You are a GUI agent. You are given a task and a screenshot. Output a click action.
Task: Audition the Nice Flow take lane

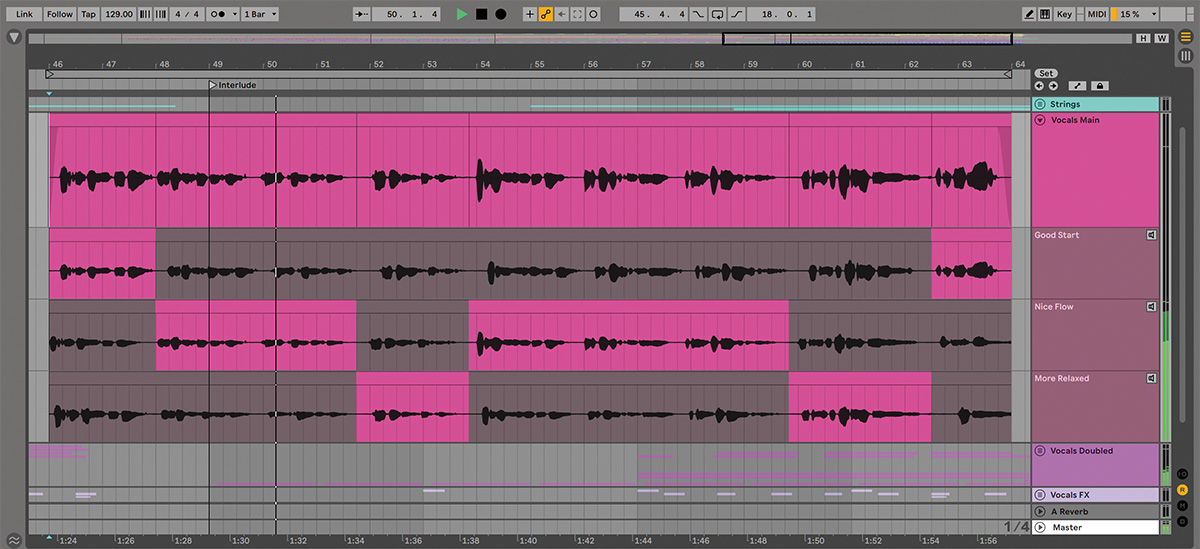[x=1151, y=307]
